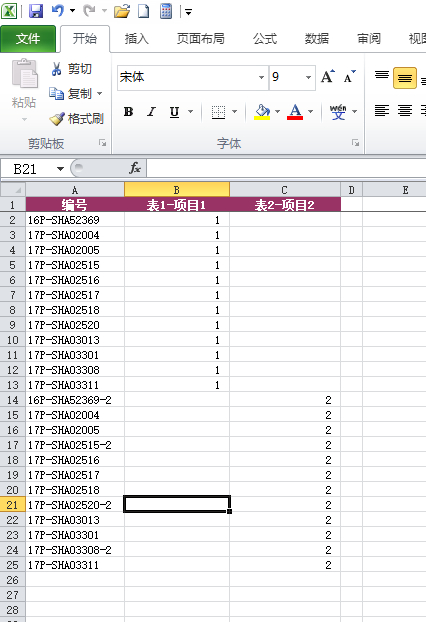Open the 公式 ribbon tab
426x622 pixels.
click(265, 39)
